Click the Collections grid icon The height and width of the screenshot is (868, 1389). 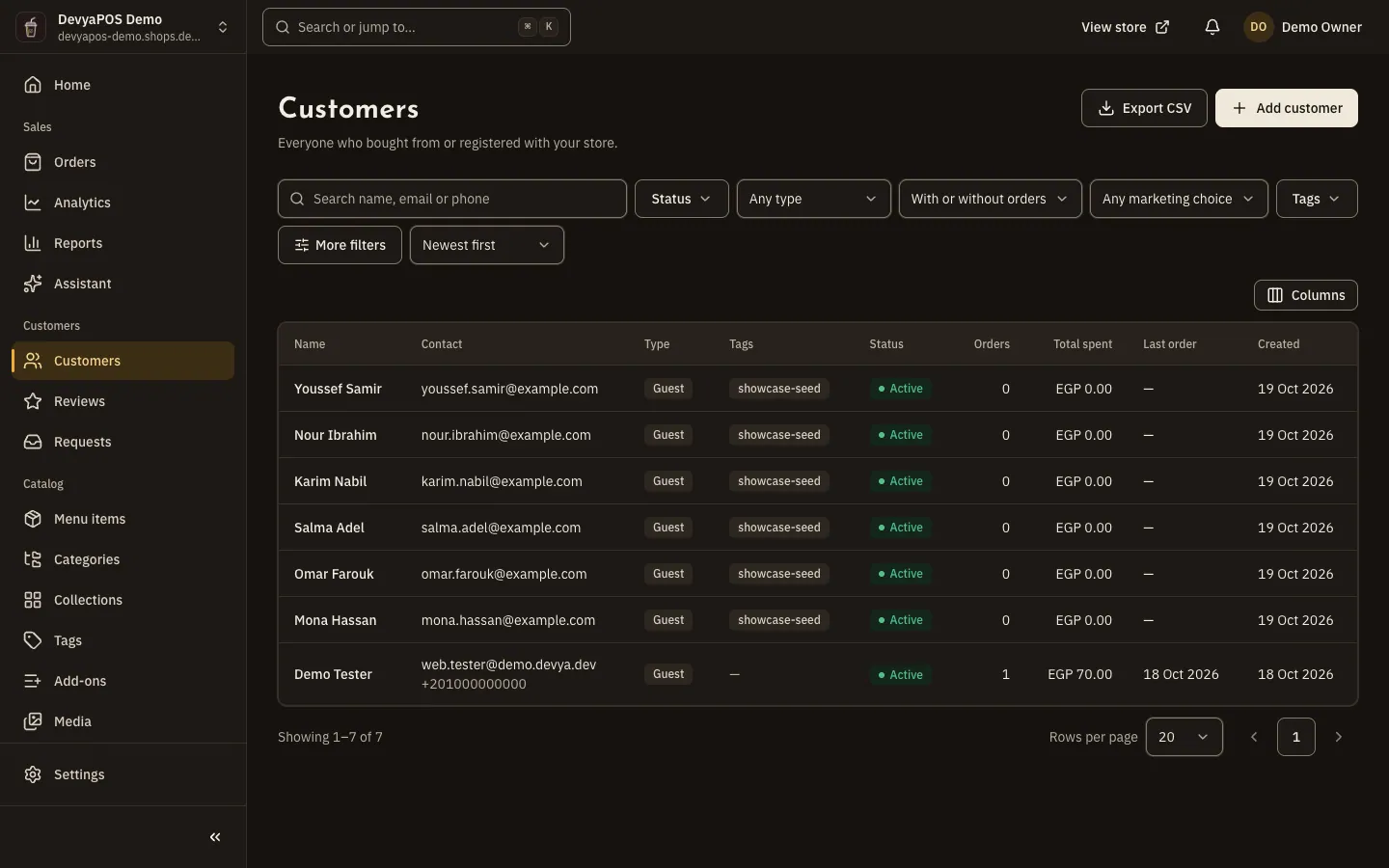(33, 600)
